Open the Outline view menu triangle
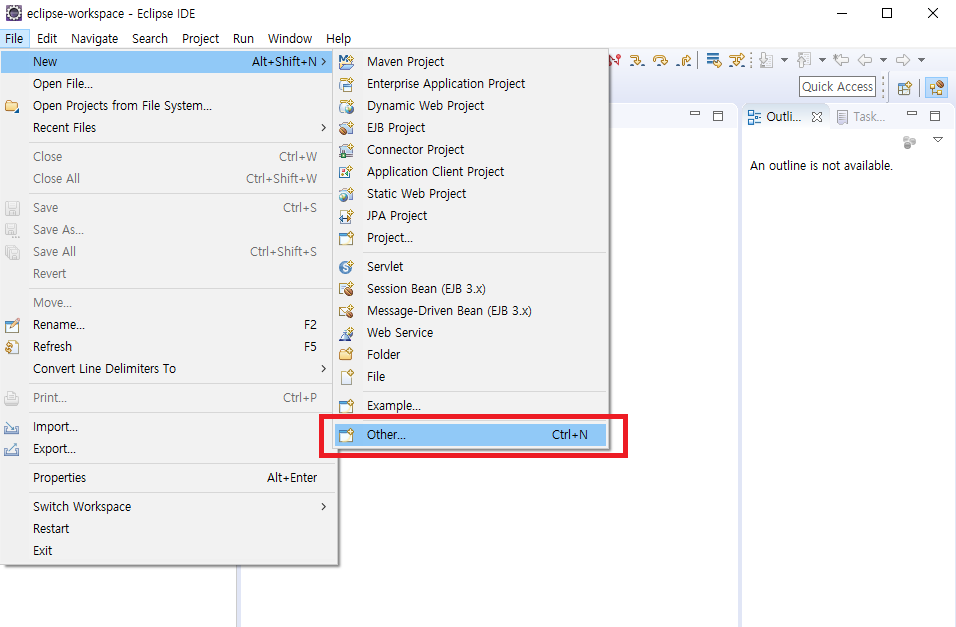This screenshot has height=627, width=956. 938,140
